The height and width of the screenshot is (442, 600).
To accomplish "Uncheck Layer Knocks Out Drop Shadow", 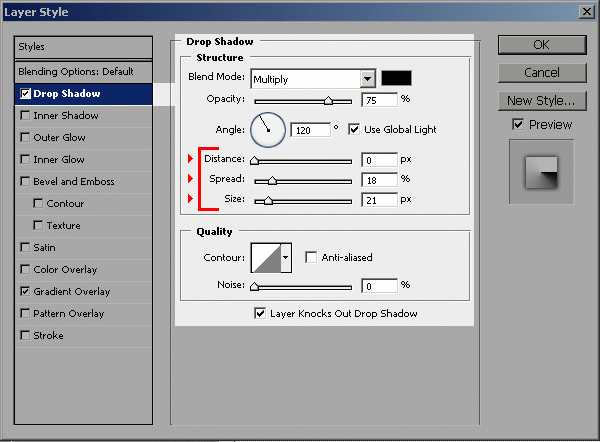I will tap(260, 313).
